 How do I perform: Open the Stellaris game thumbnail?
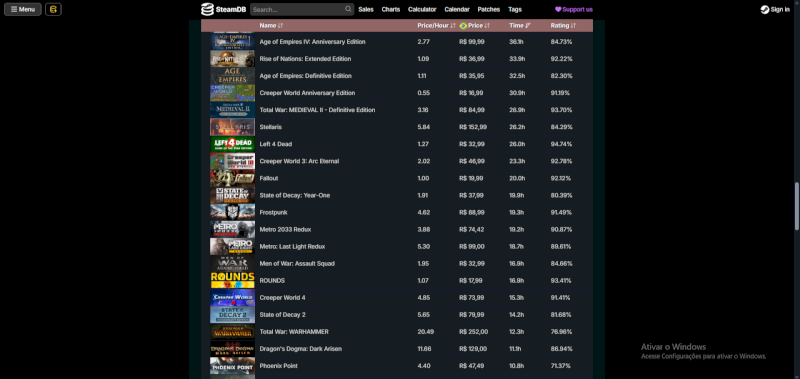tap(233, 127)
